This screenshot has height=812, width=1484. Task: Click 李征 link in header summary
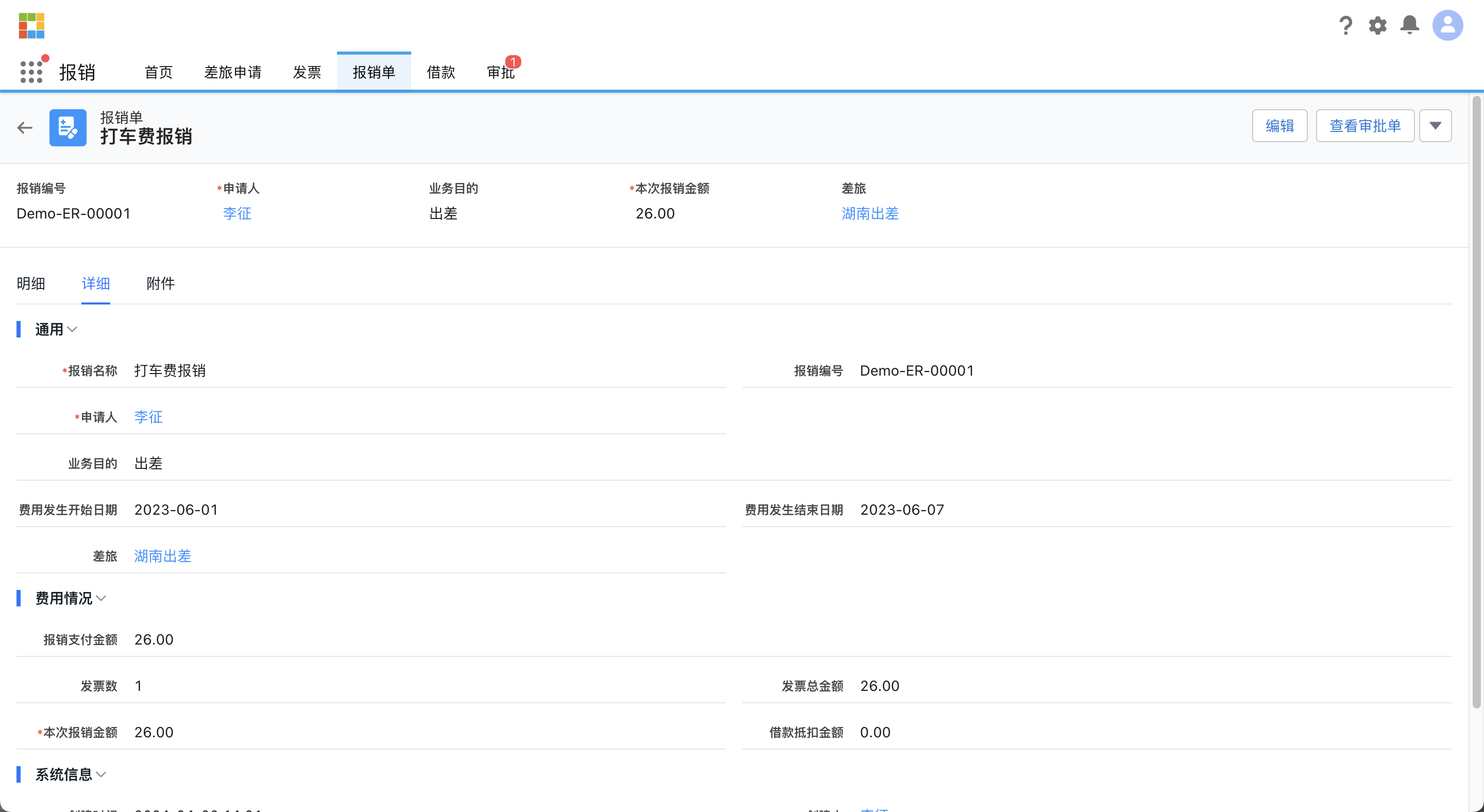(237, 213)
